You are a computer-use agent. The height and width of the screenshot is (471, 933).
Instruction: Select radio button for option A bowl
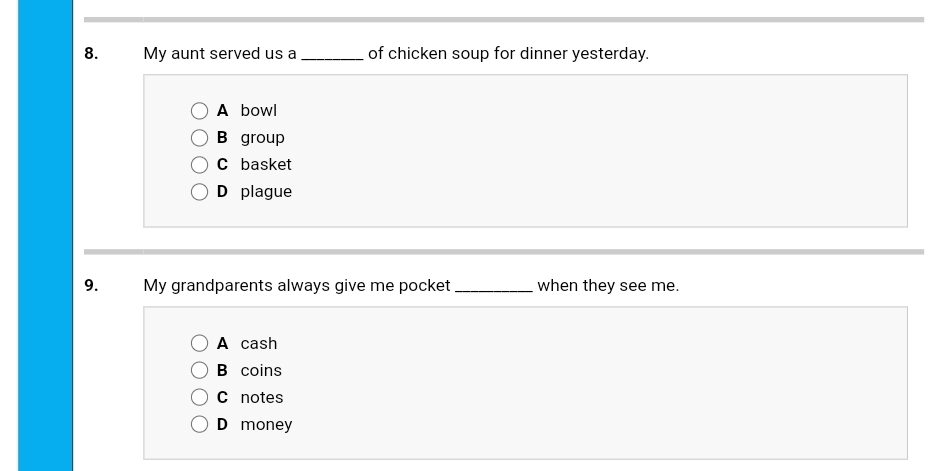click(x=200, y=111)
